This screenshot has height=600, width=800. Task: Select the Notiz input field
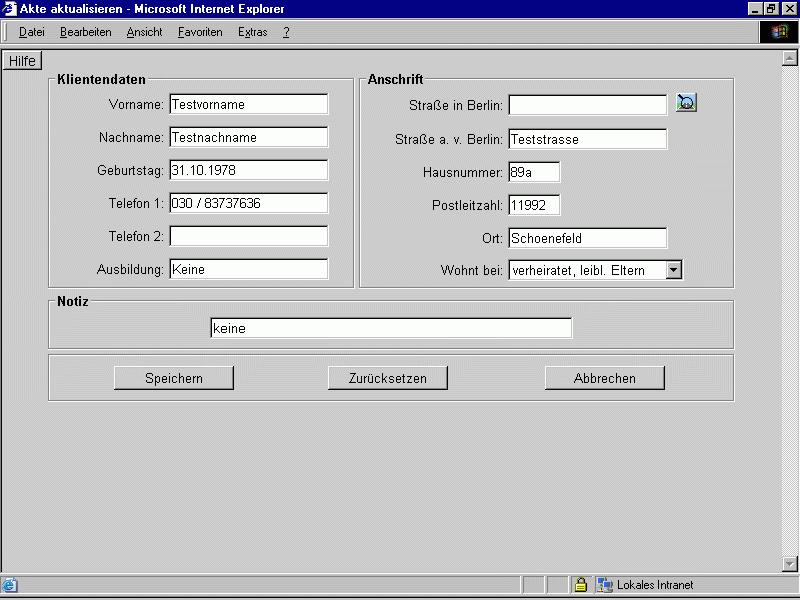click(391, 328)
